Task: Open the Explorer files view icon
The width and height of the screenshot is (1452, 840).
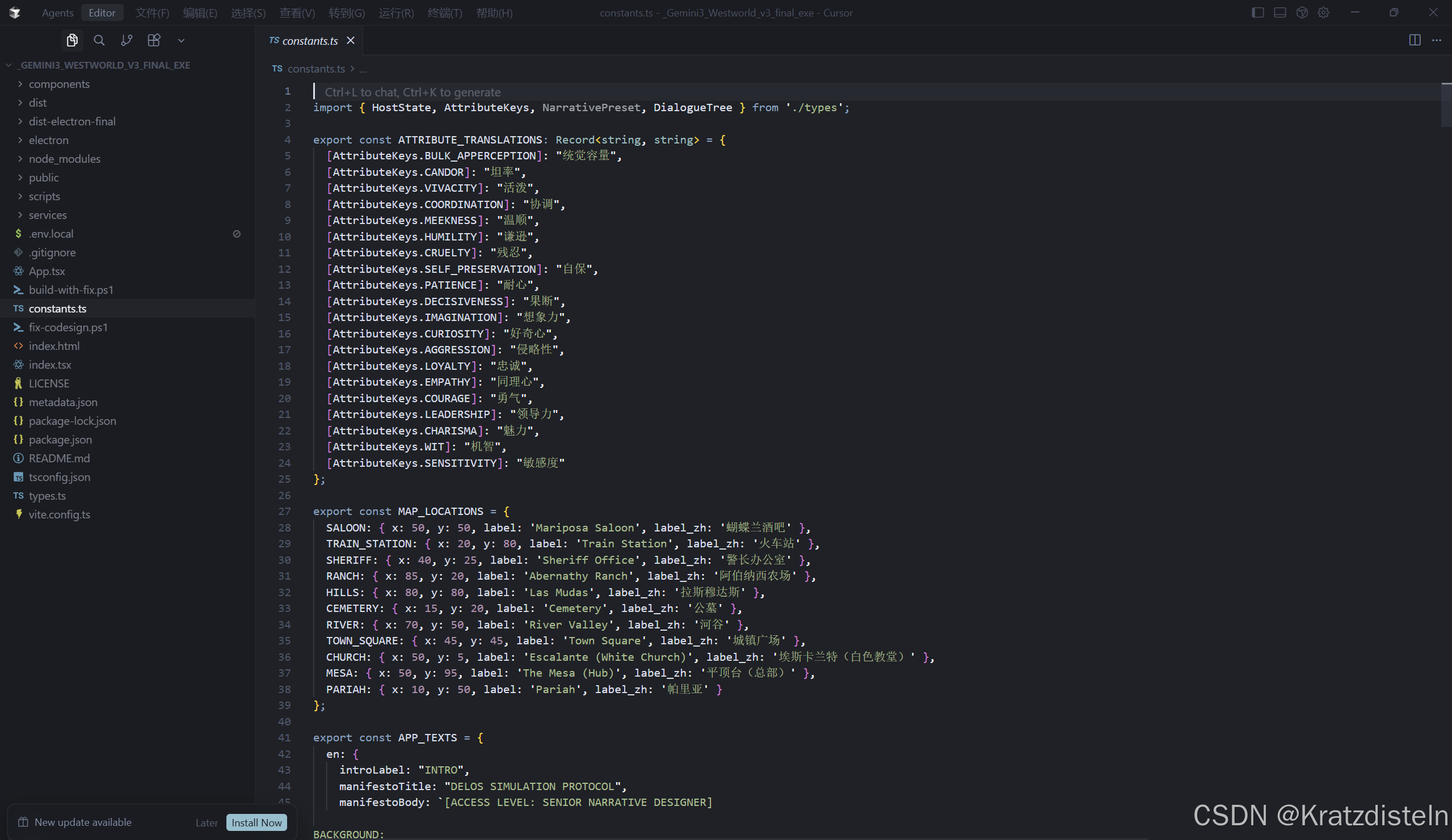Action: (72, 40)
